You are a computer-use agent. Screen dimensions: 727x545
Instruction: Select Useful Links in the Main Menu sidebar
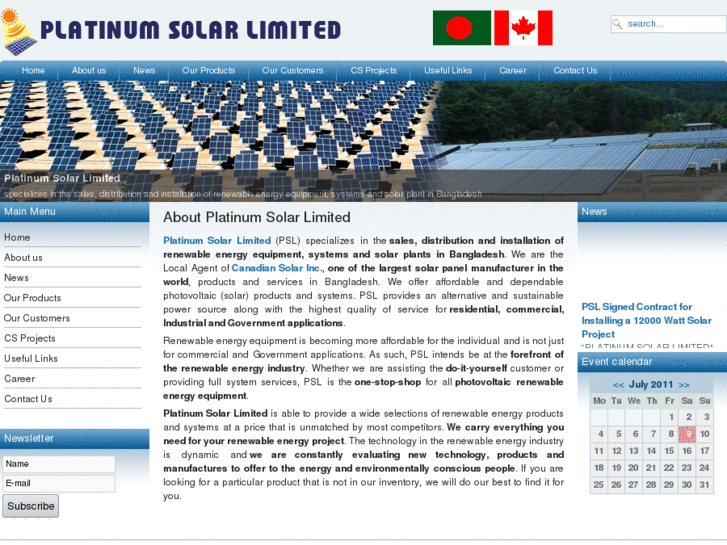tap(72, 359)
